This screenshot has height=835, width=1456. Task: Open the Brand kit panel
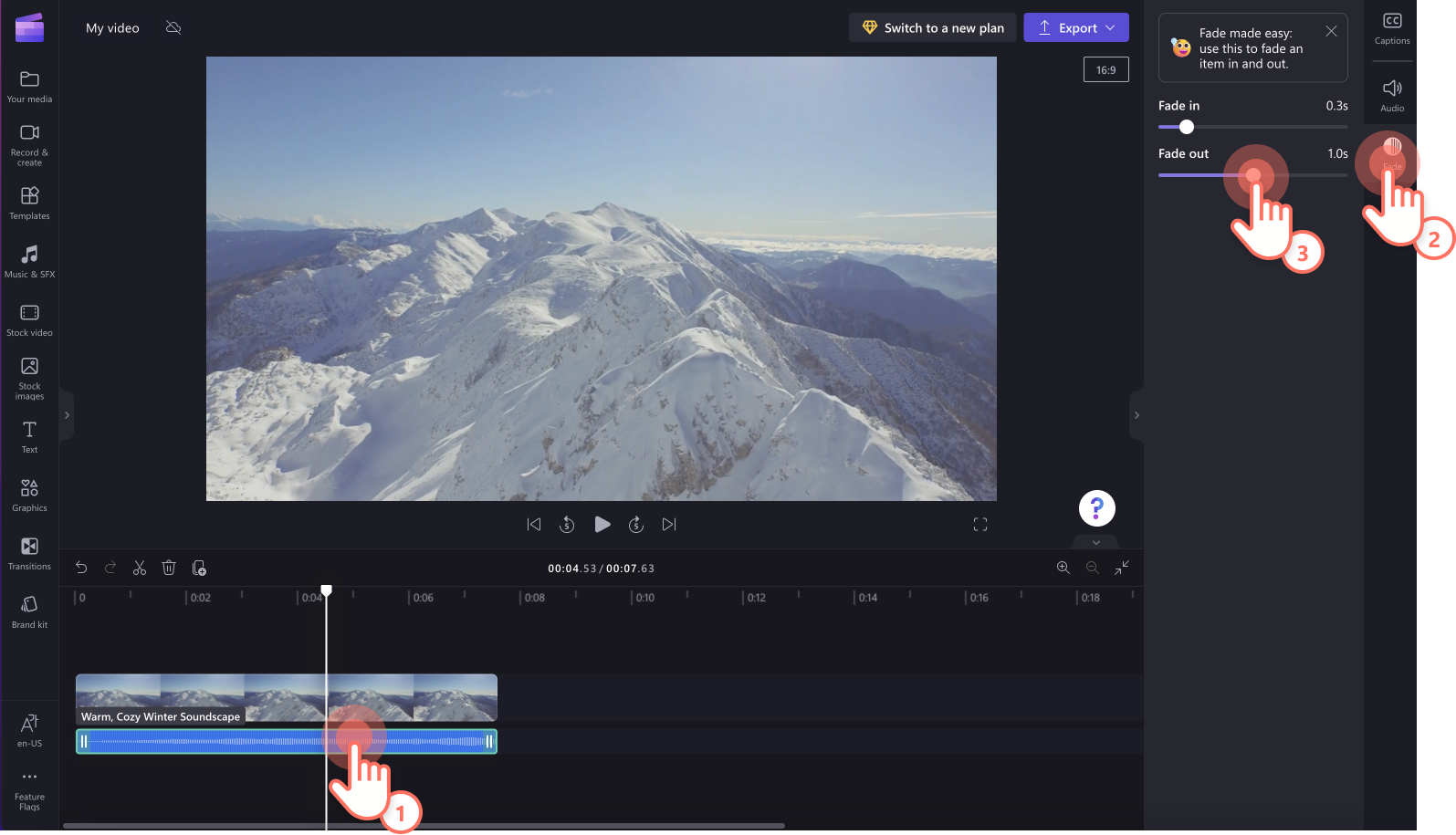click(29, 611)
